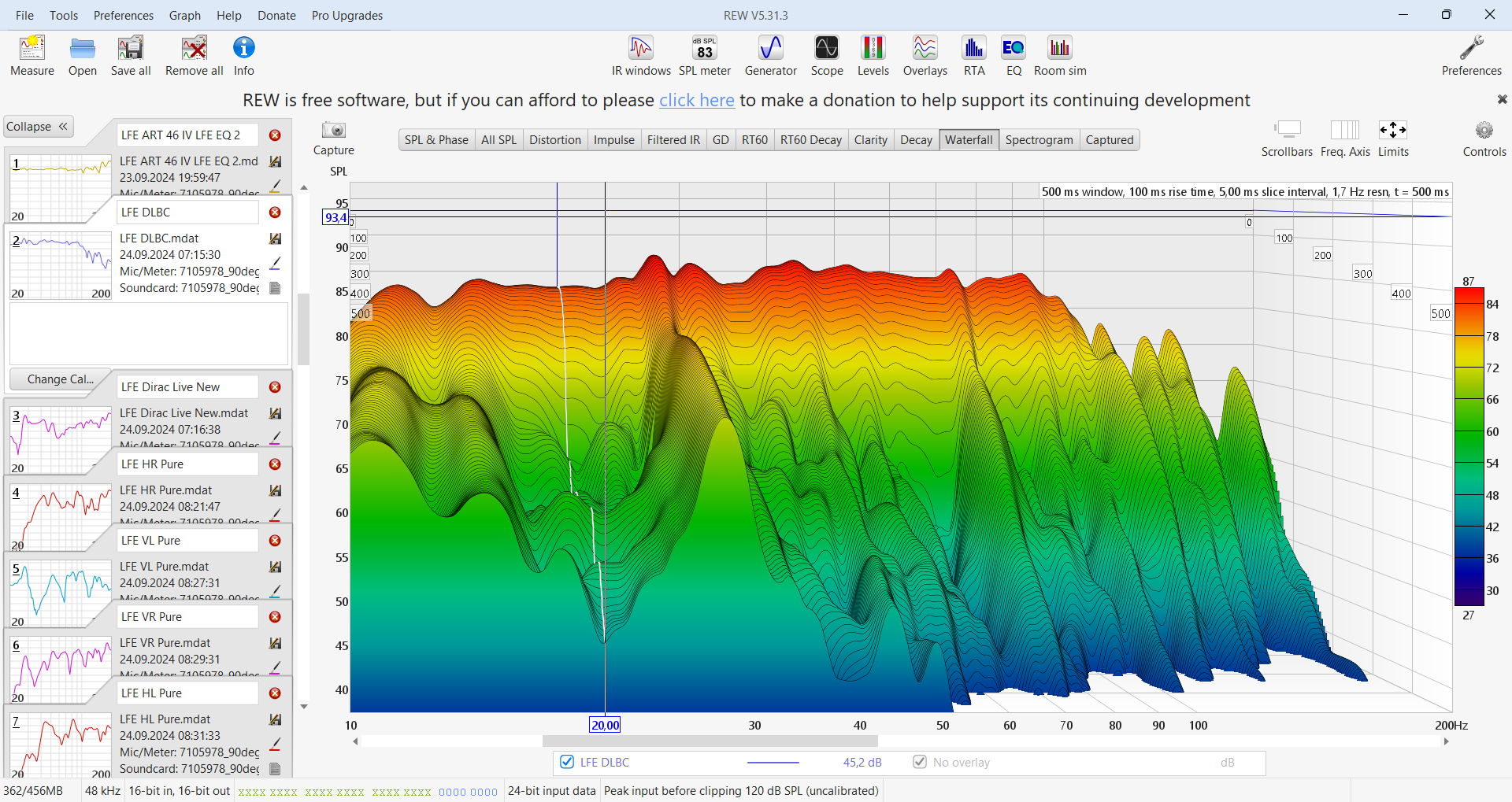Open the Graph menu
The image size is (1512, 802).
[x=185, y=15]
